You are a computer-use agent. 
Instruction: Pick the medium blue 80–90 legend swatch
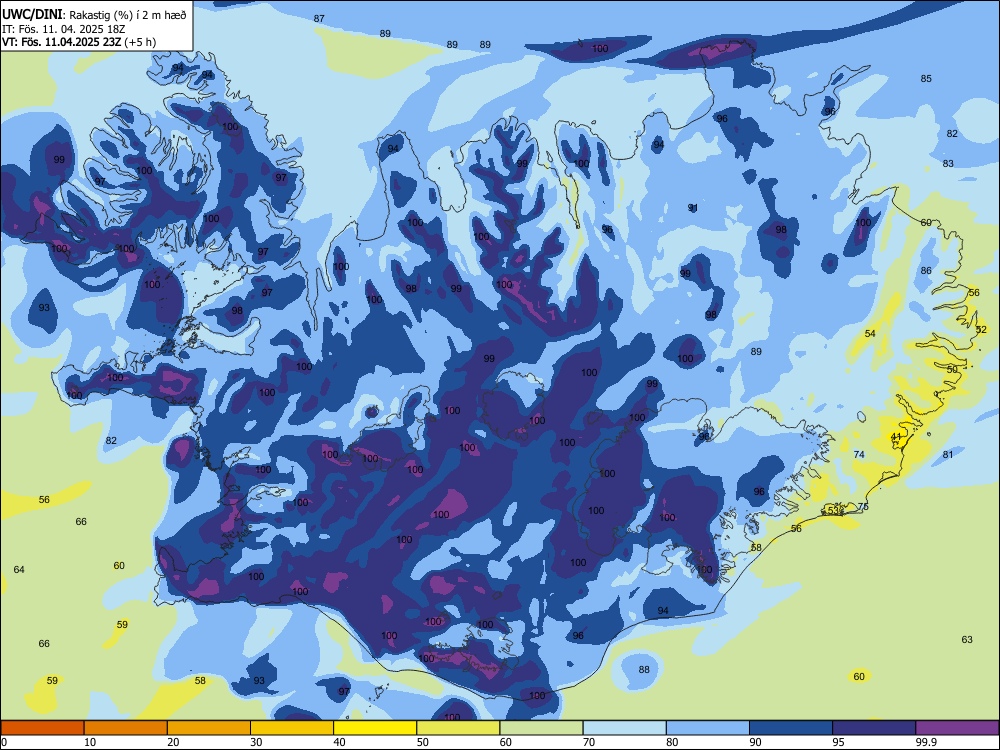(708, 728)
